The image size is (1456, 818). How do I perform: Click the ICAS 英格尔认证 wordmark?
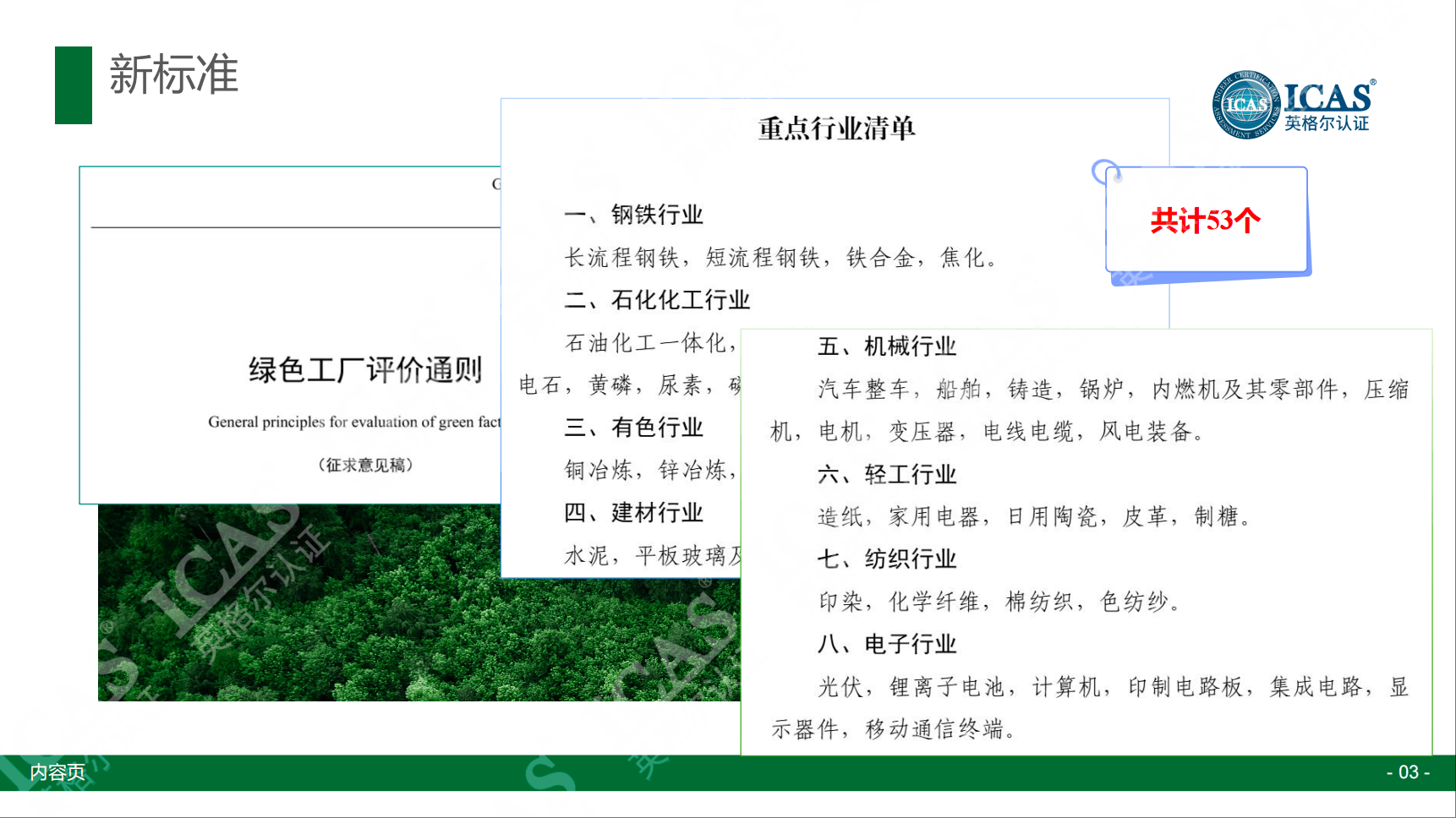pos(1327,107)
